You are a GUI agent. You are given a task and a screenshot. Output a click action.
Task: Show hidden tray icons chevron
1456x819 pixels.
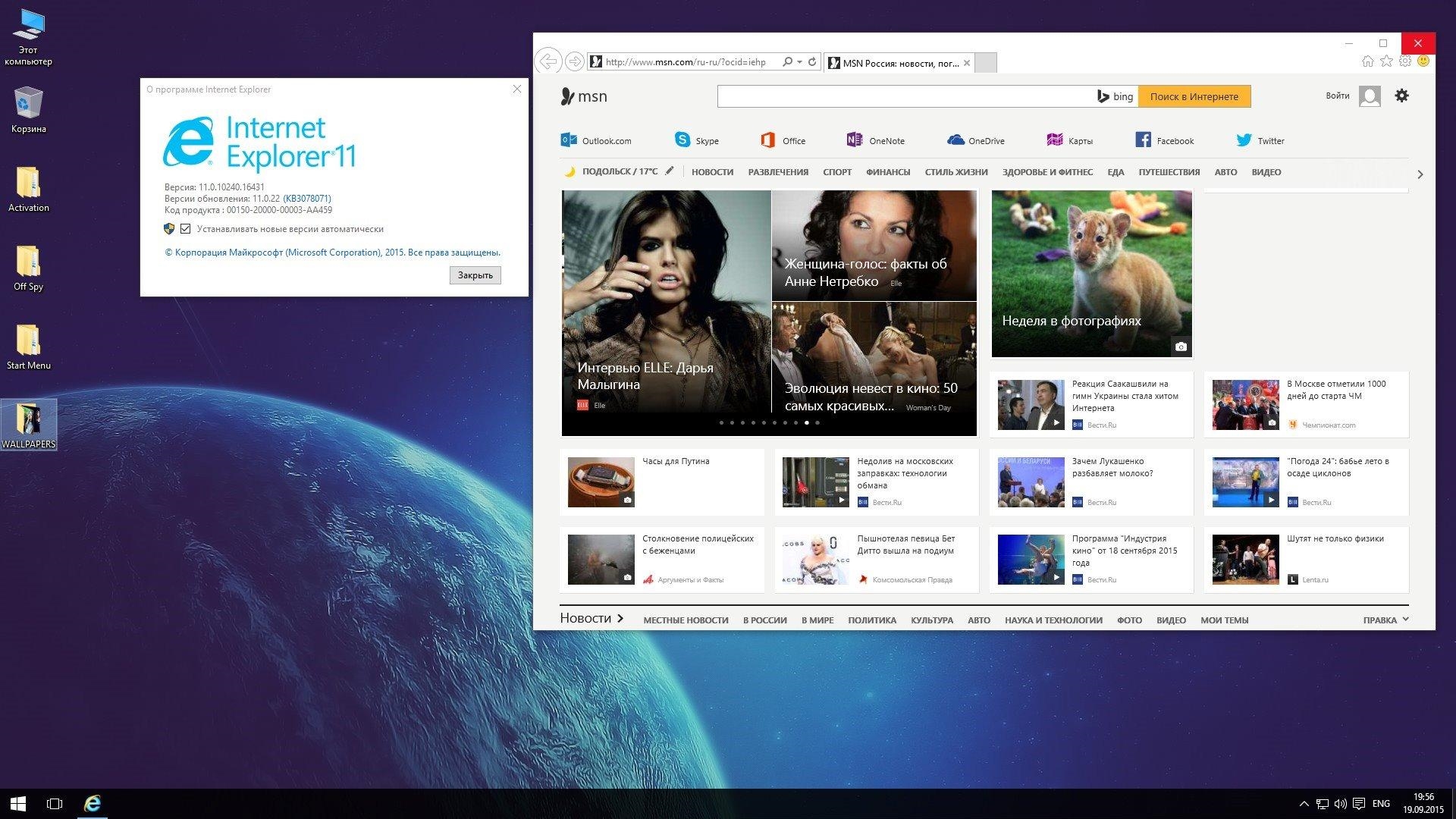(x=1304, y=804)
